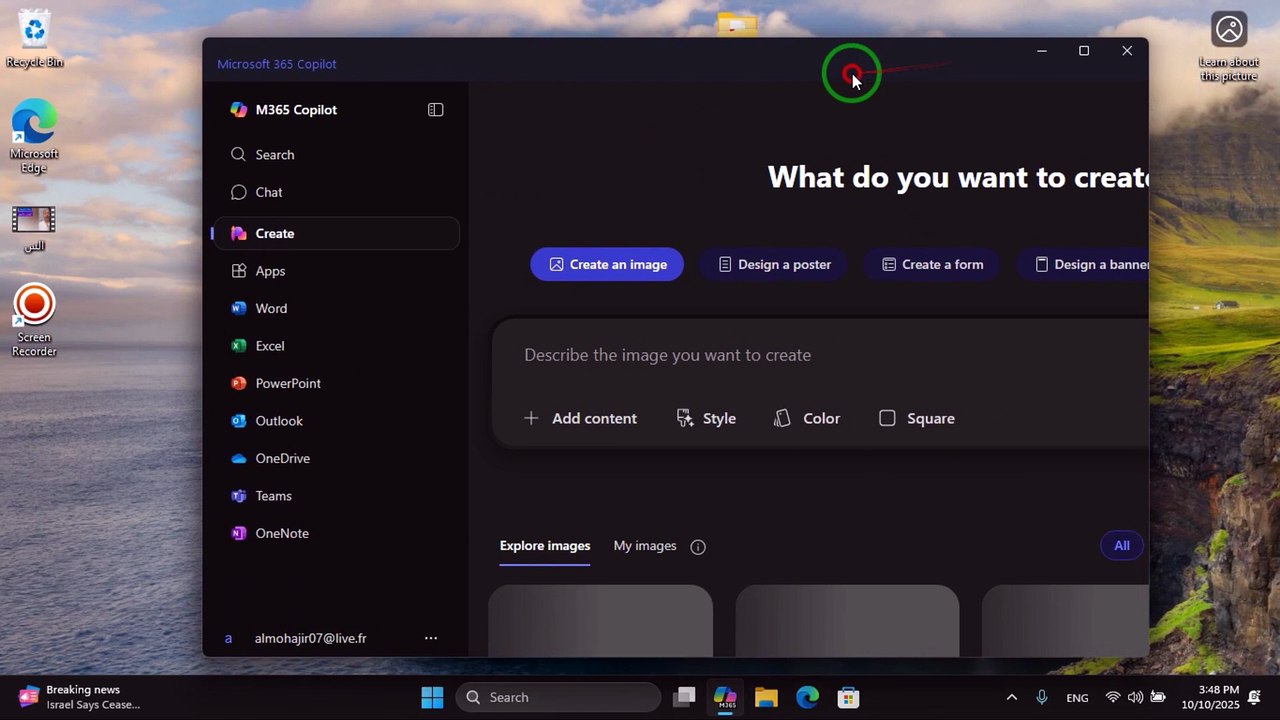
Task: Open Task View from the taskbar
Action: point(684,697)
